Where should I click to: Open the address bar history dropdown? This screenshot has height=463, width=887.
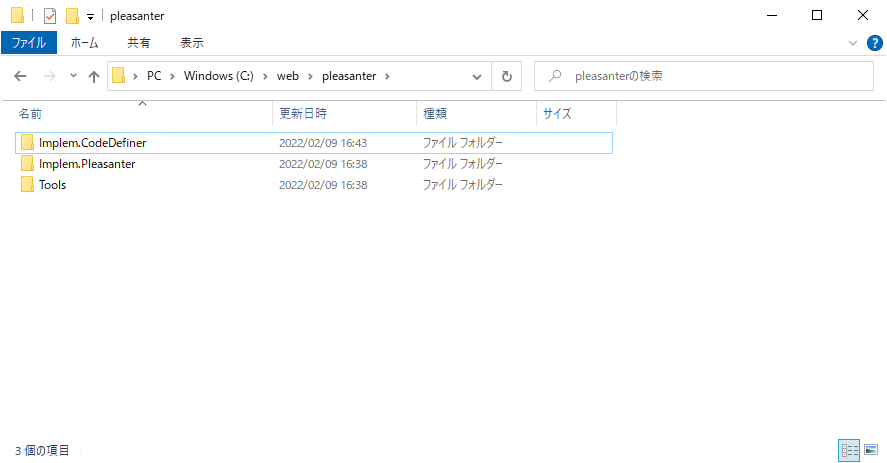point(477,76)
